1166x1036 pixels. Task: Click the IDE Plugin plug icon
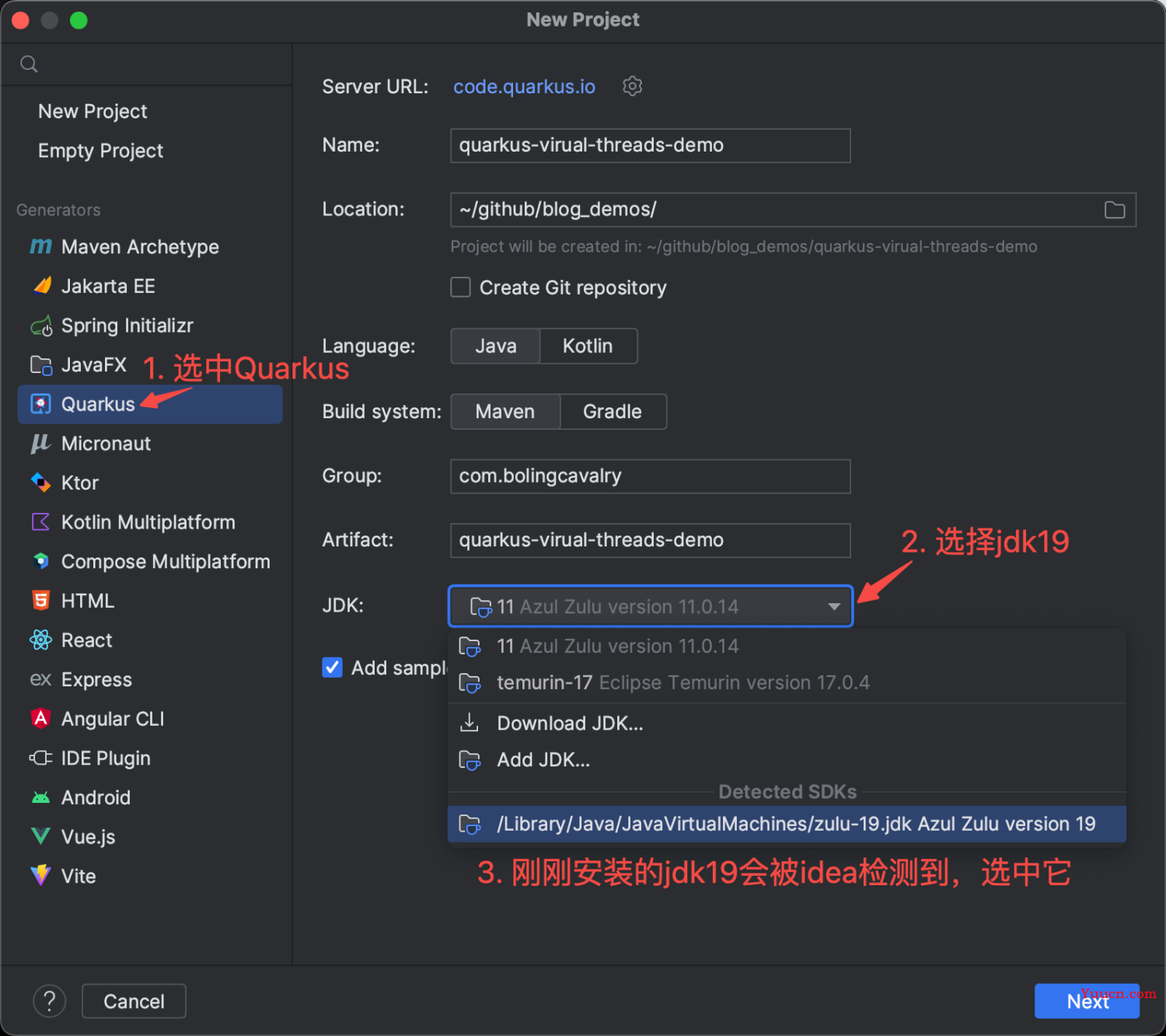40,758
